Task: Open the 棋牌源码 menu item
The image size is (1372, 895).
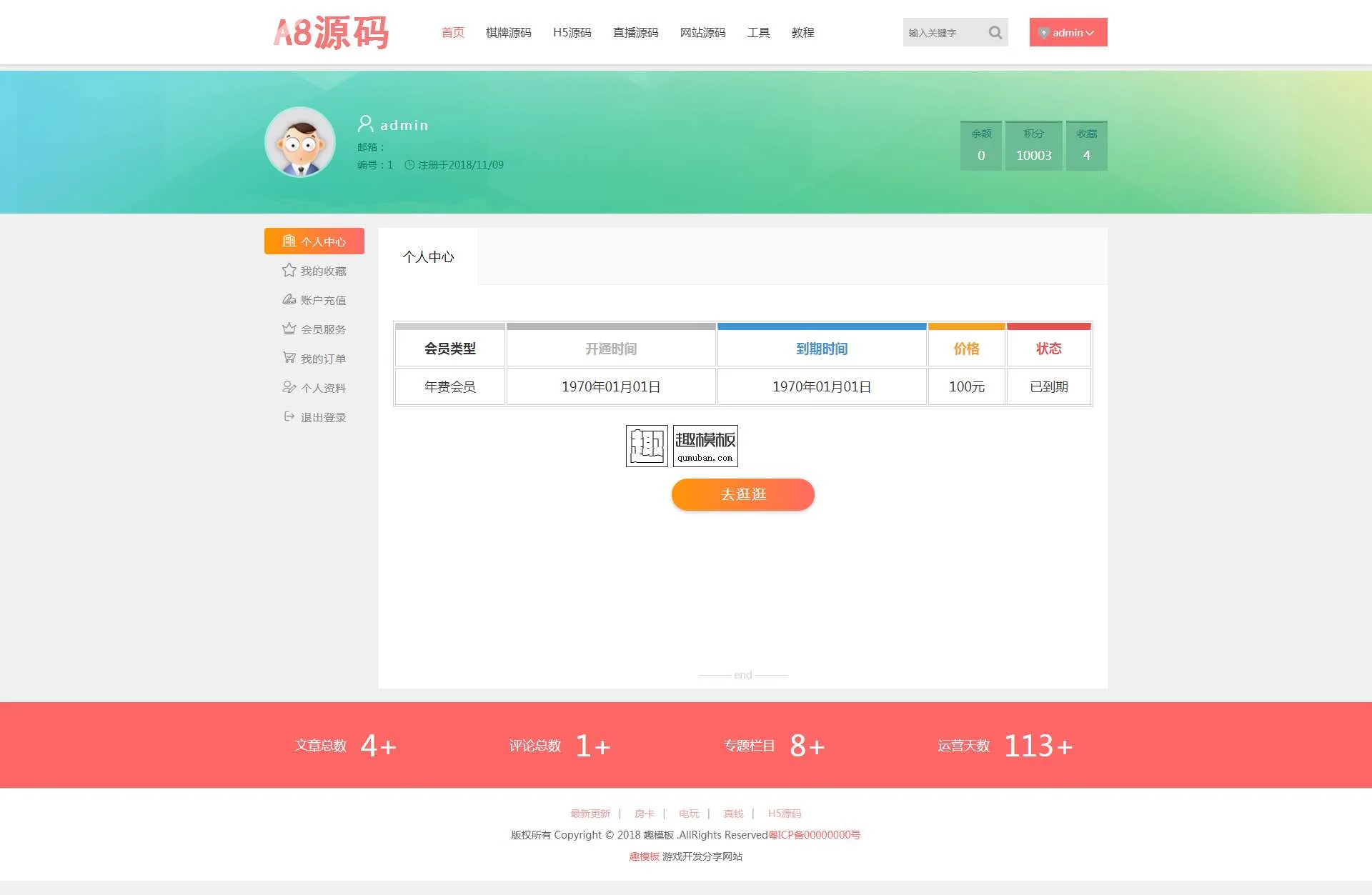Action: coord(508,33)
